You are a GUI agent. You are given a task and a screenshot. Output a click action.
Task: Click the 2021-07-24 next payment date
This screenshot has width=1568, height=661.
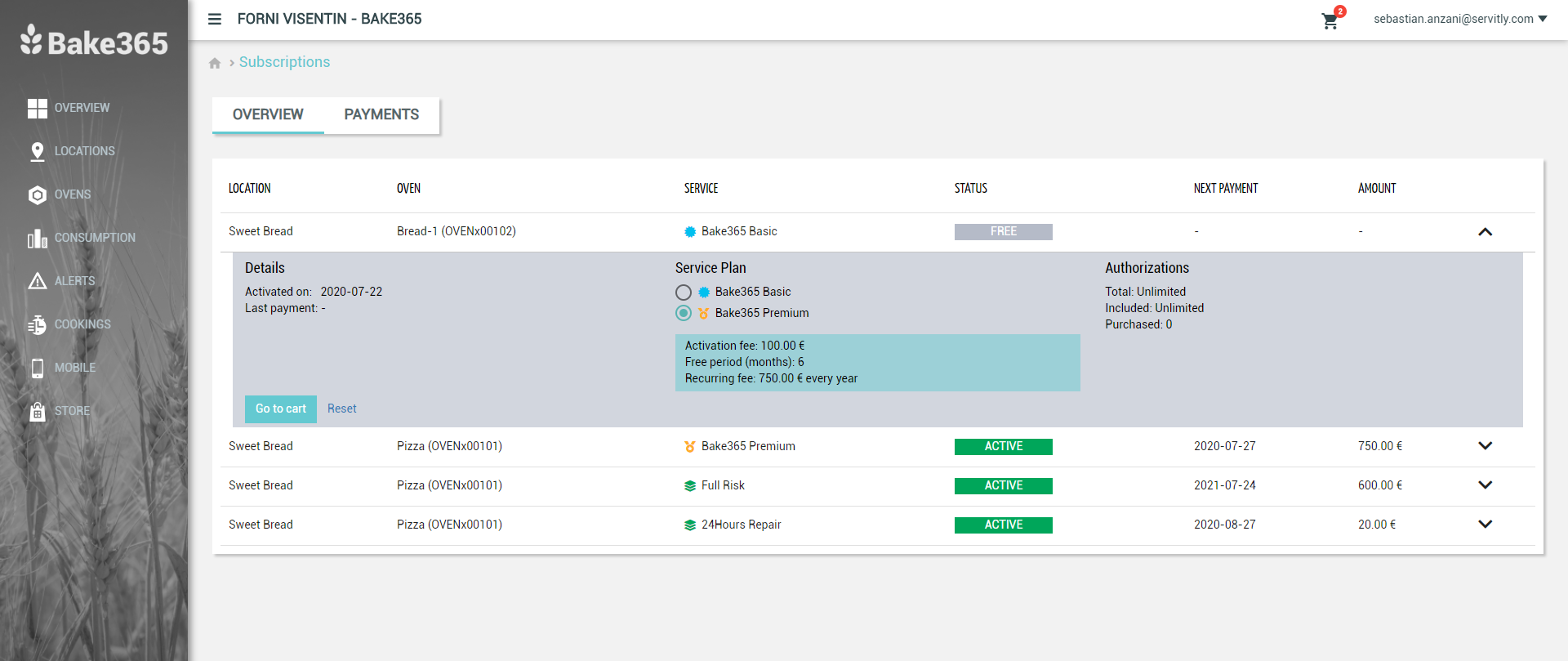(1225, 485)
